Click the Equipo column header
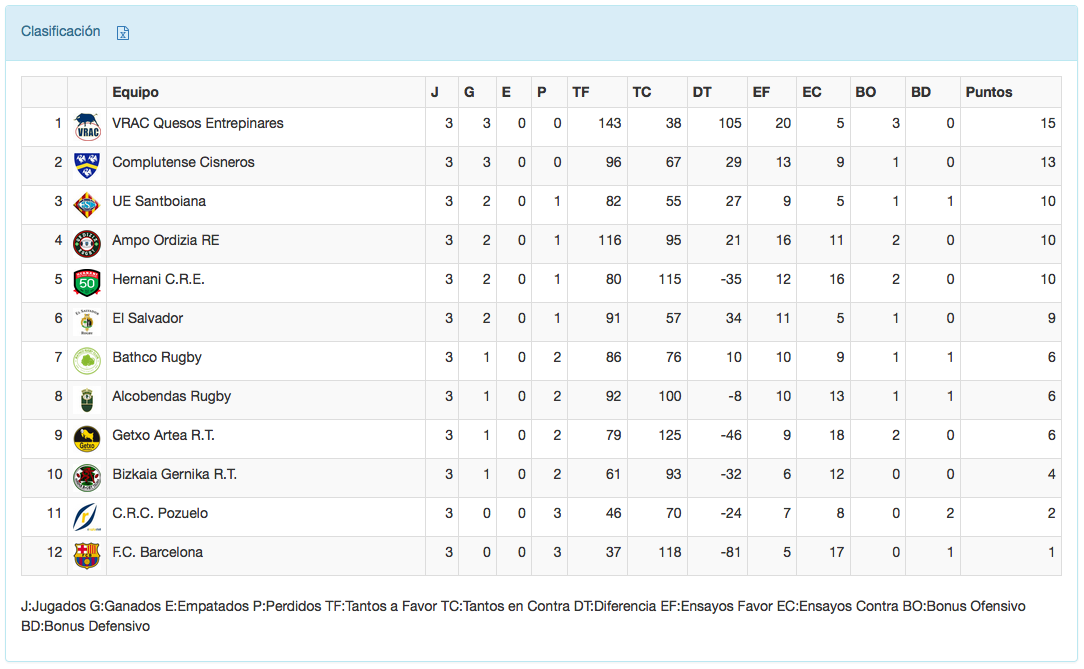 (x=136, y=92)
